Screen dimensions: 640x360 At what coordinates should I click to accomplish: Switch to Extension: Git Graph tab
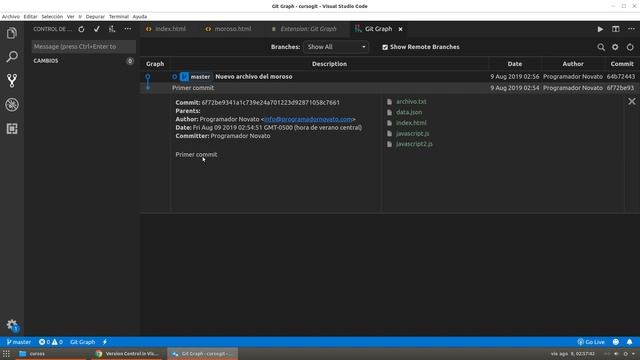(x=308, y=29)
